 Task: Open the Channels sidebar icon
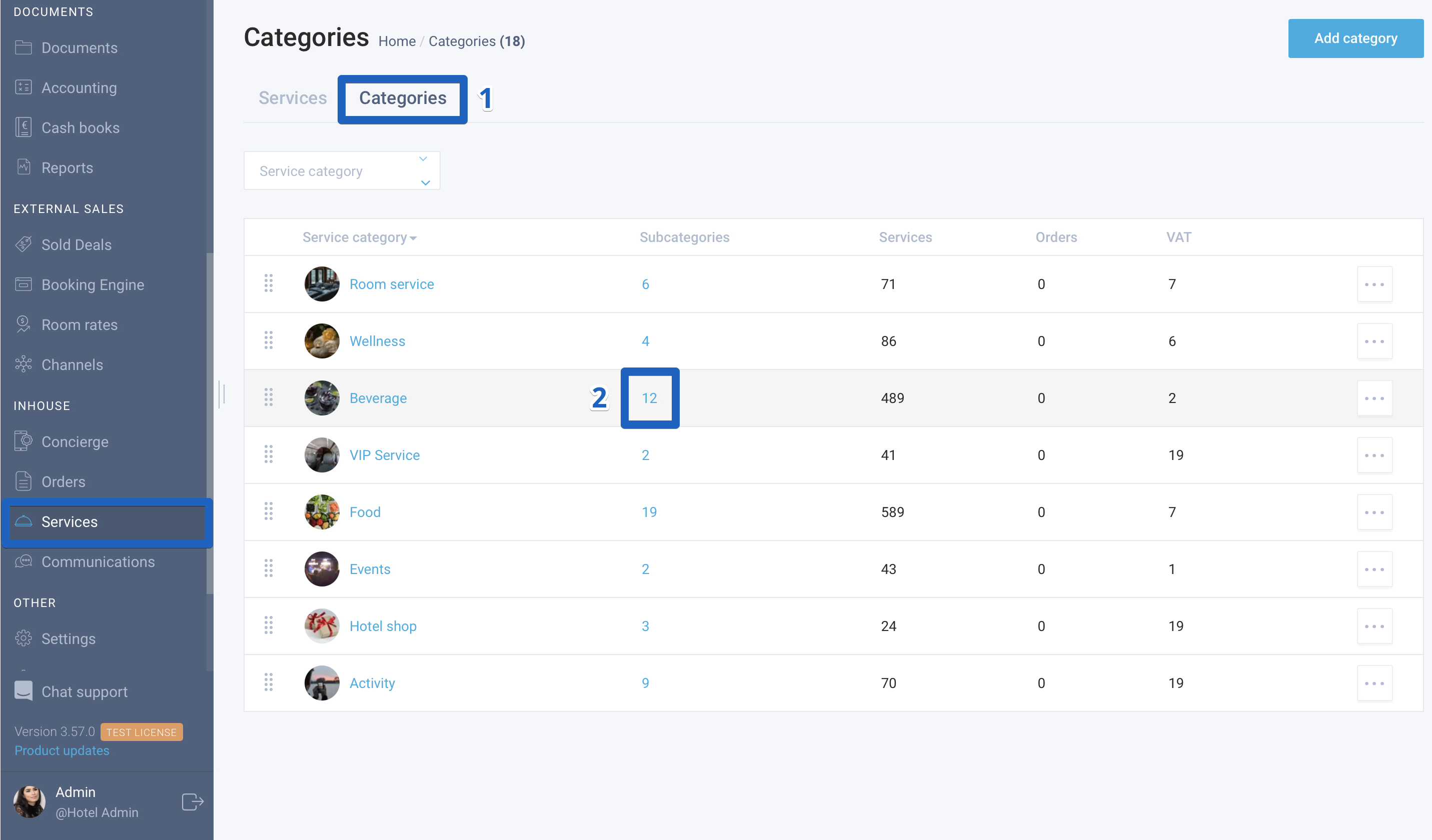[24, 364]
